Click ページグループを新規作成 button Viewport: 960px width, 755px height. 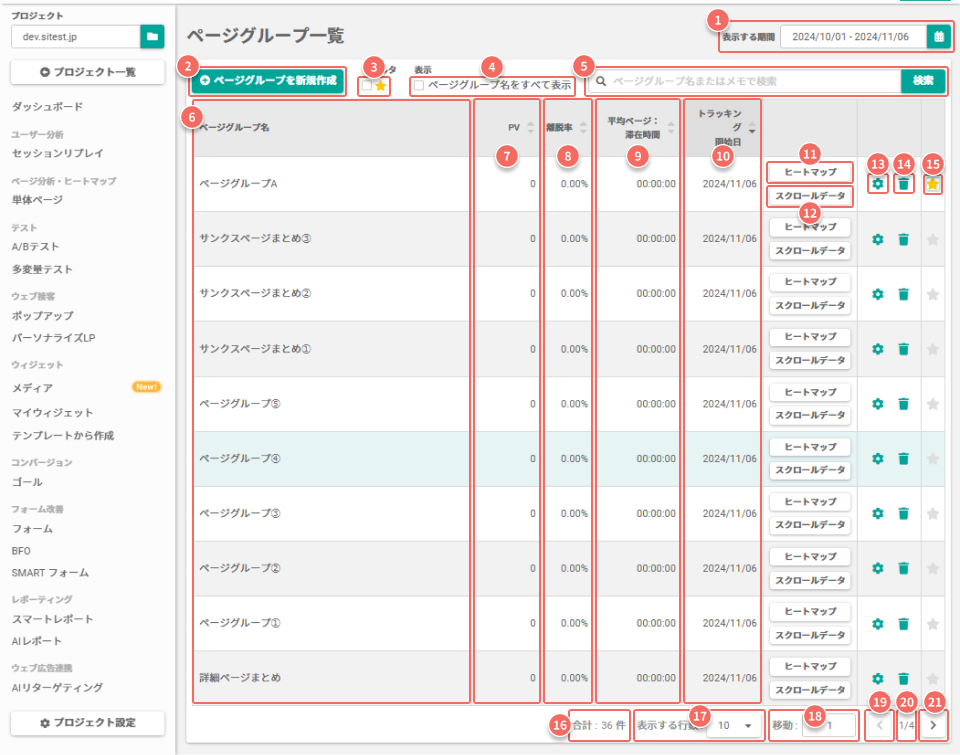click(x=268, y=81)
